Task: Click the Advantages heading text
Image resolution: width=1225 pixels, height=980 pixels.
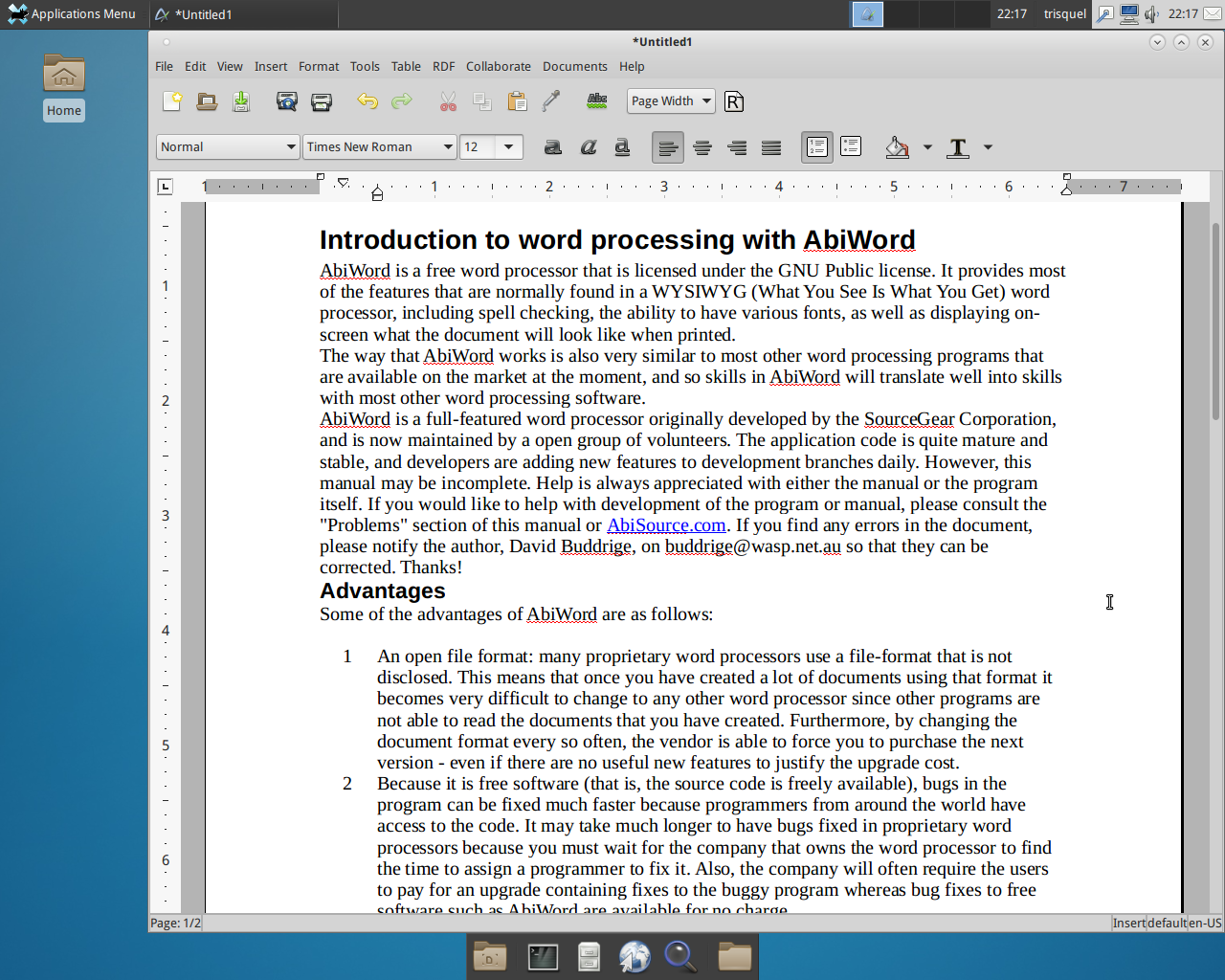Action: (383, 591)
